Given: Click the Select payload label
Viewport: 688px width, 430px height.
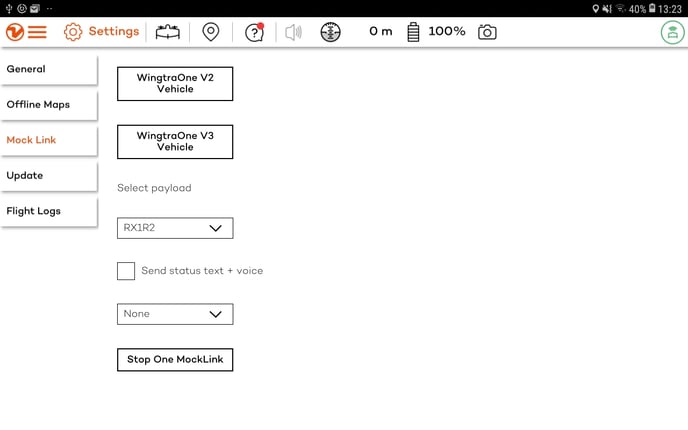Looking at the screenshot, I should coord(154,188).
